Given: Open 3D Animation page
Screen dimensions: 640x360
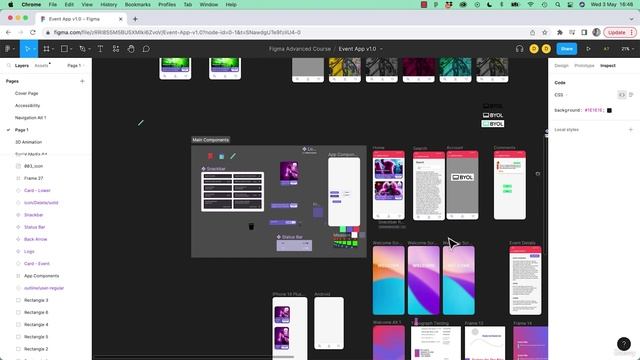Looking at the screenshot, I should pyautogui.click(x=28, y=142).
